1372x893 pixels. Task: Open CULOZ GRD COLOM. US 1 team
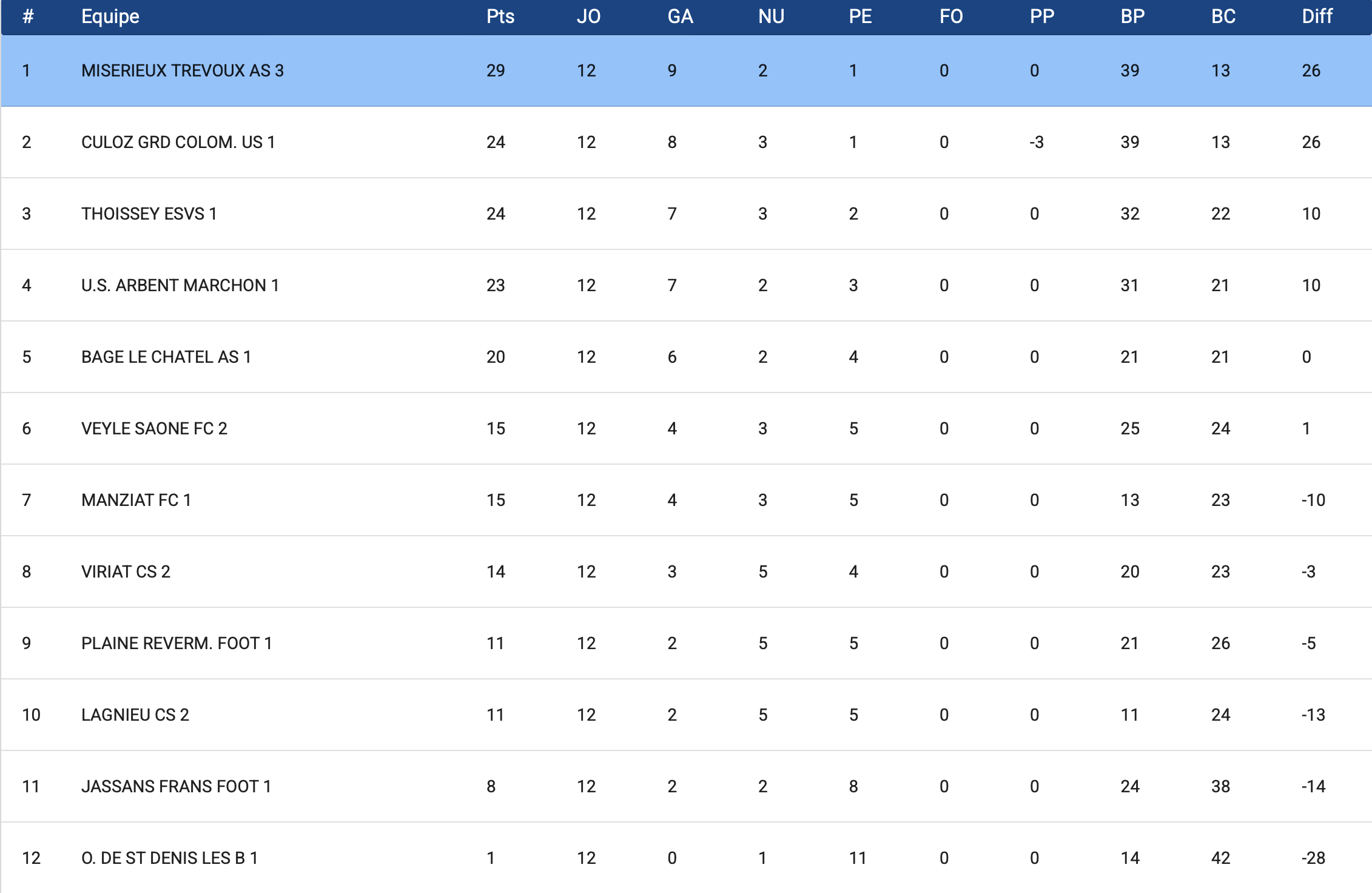[x=178, y=143]
